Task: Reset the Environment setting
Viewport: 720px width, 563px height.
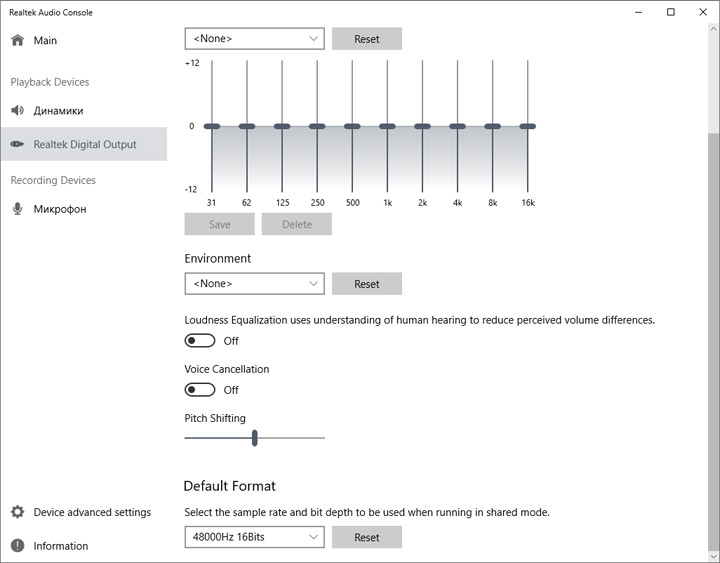Action: coord(367,283)
